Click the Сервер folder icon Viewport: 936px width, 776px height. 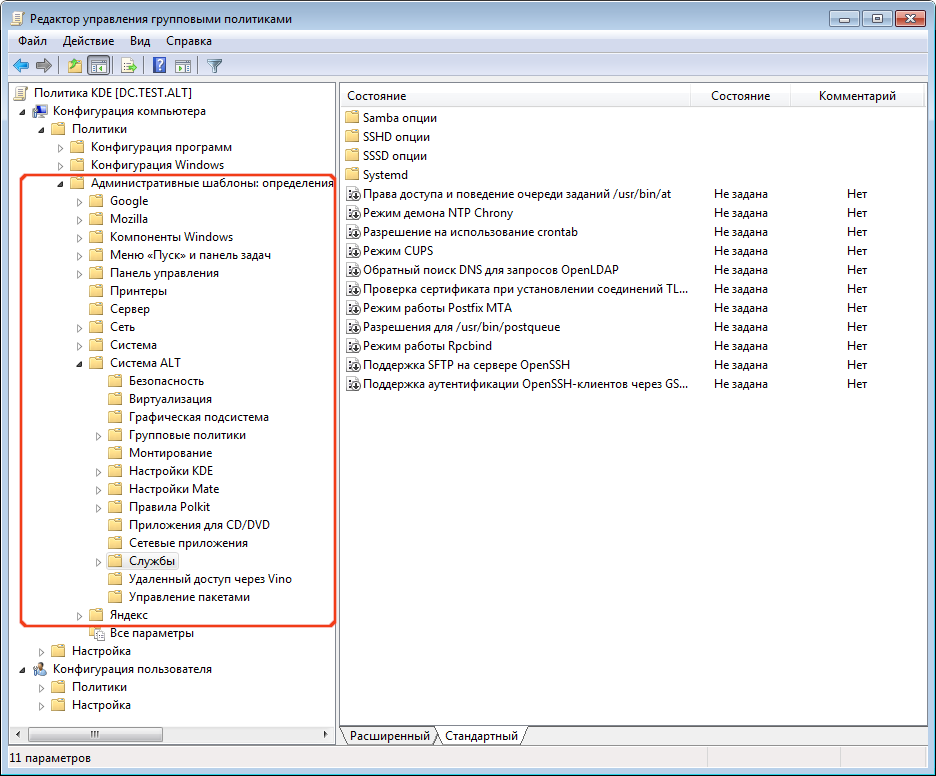tap(96, 309)
